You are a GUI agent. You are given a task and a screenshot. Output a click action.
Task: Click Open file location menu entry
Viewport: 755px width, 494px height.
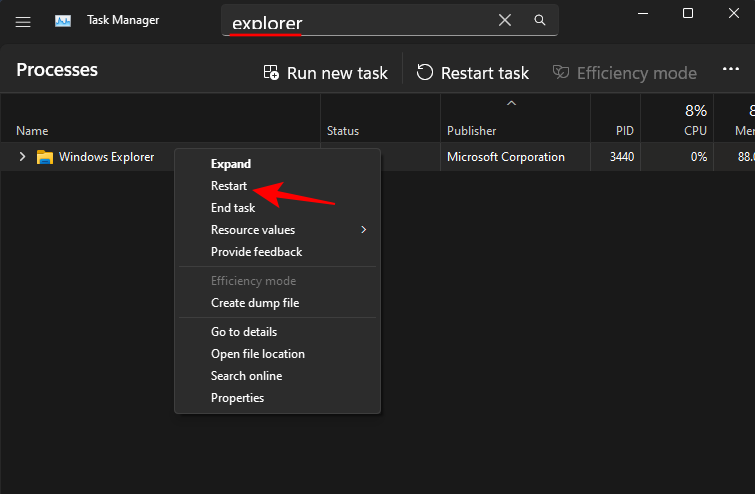tap(258, 354)
